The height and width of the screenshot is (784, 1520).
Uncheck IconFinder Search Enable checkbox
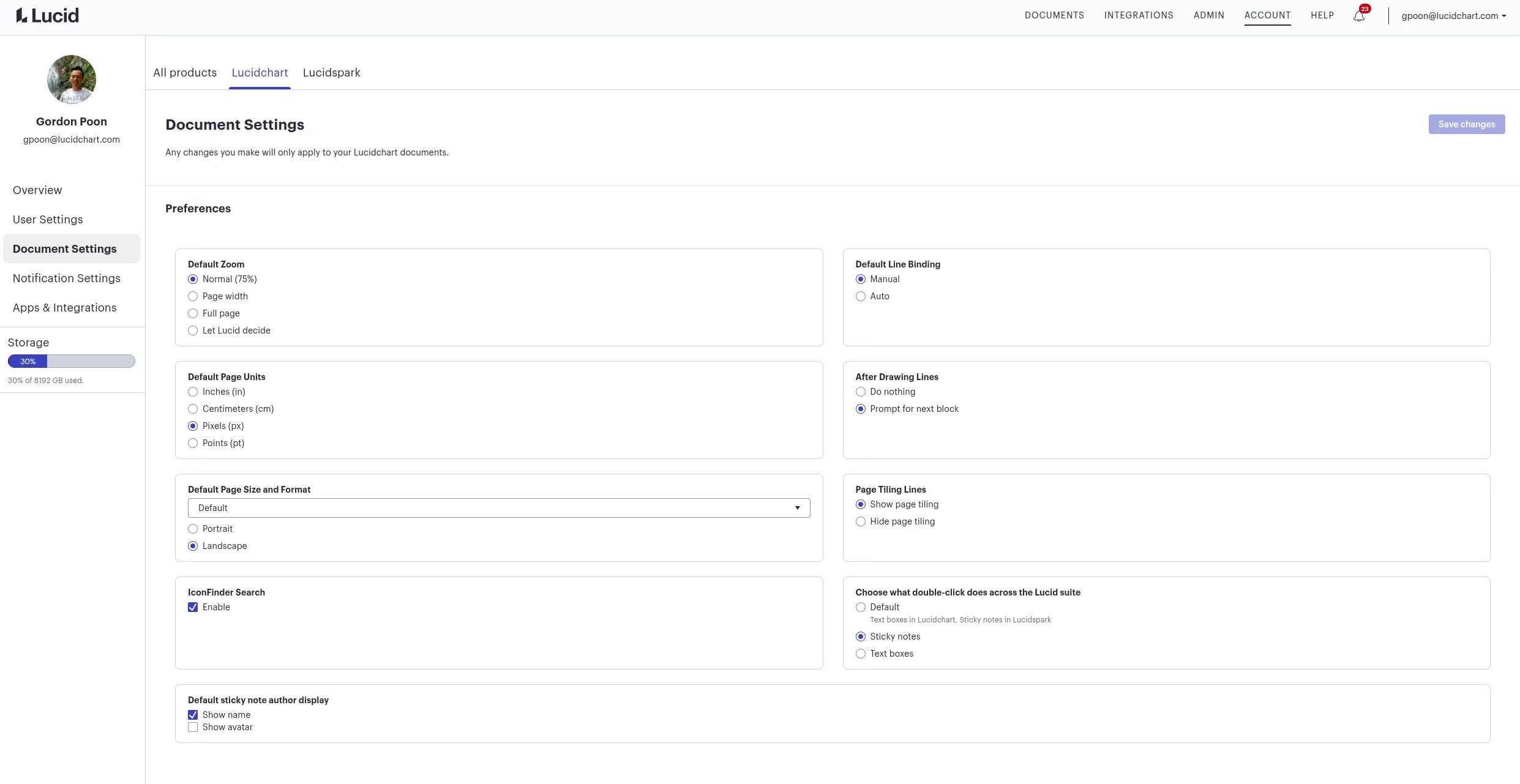tap(193, 607)
